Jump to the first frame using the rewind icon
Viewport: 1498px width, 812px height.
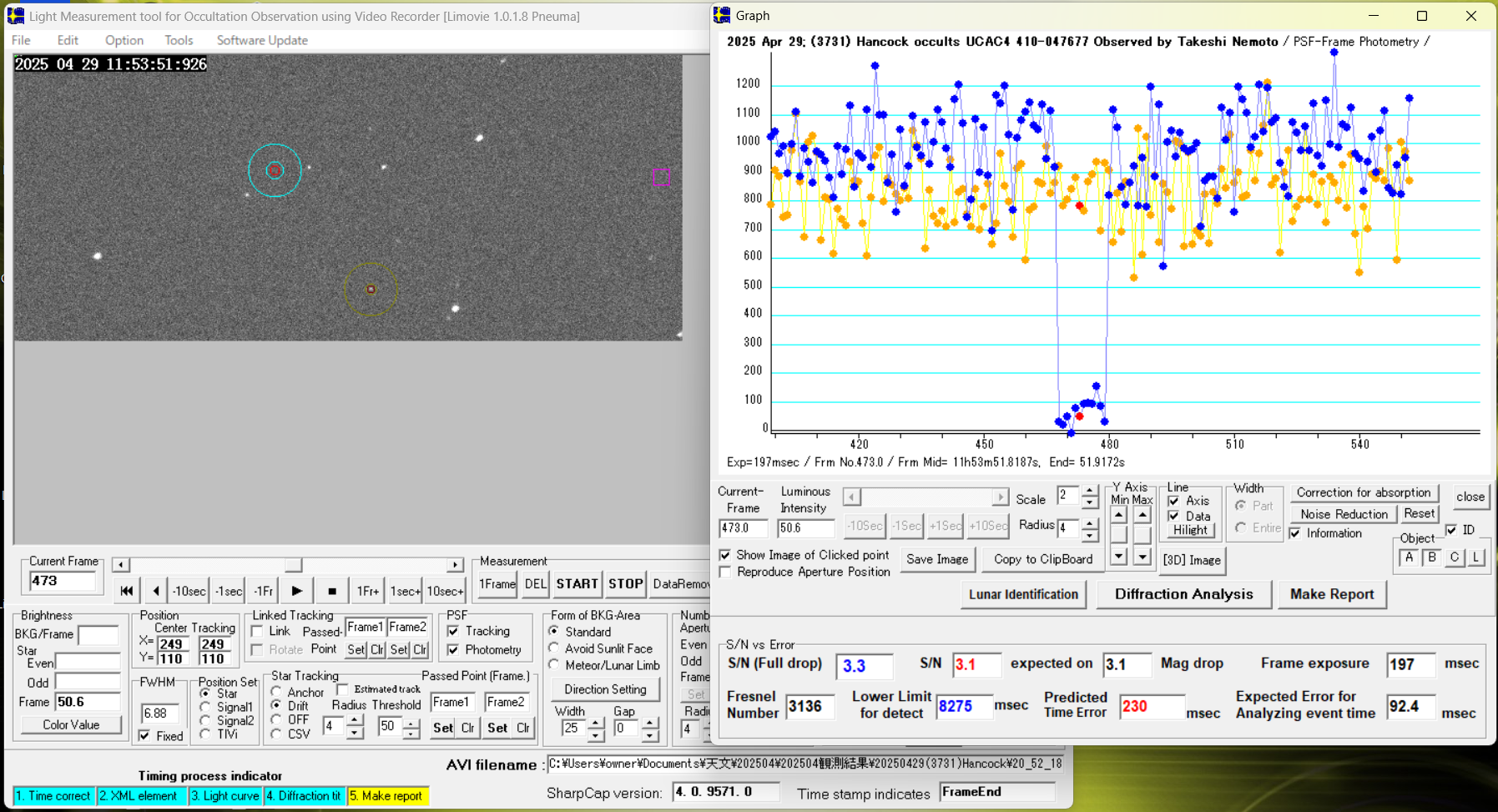[126, 591]
